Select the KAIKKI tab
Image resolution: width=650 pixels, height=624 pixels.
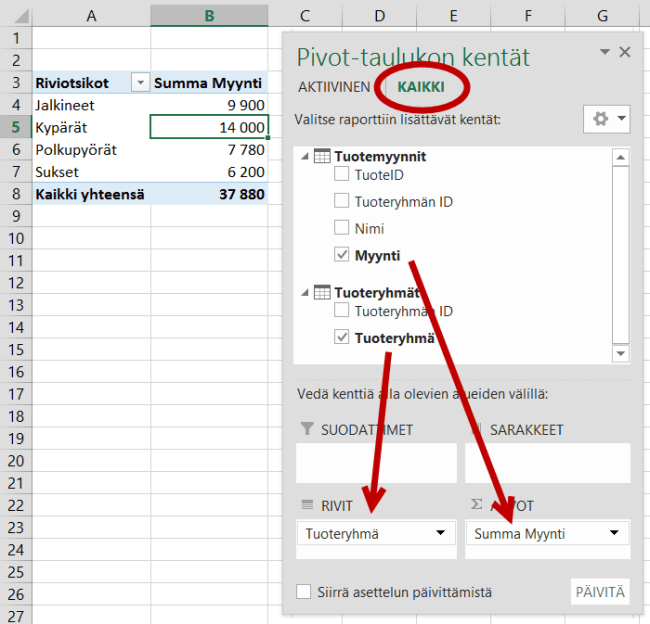coord(421,87)
